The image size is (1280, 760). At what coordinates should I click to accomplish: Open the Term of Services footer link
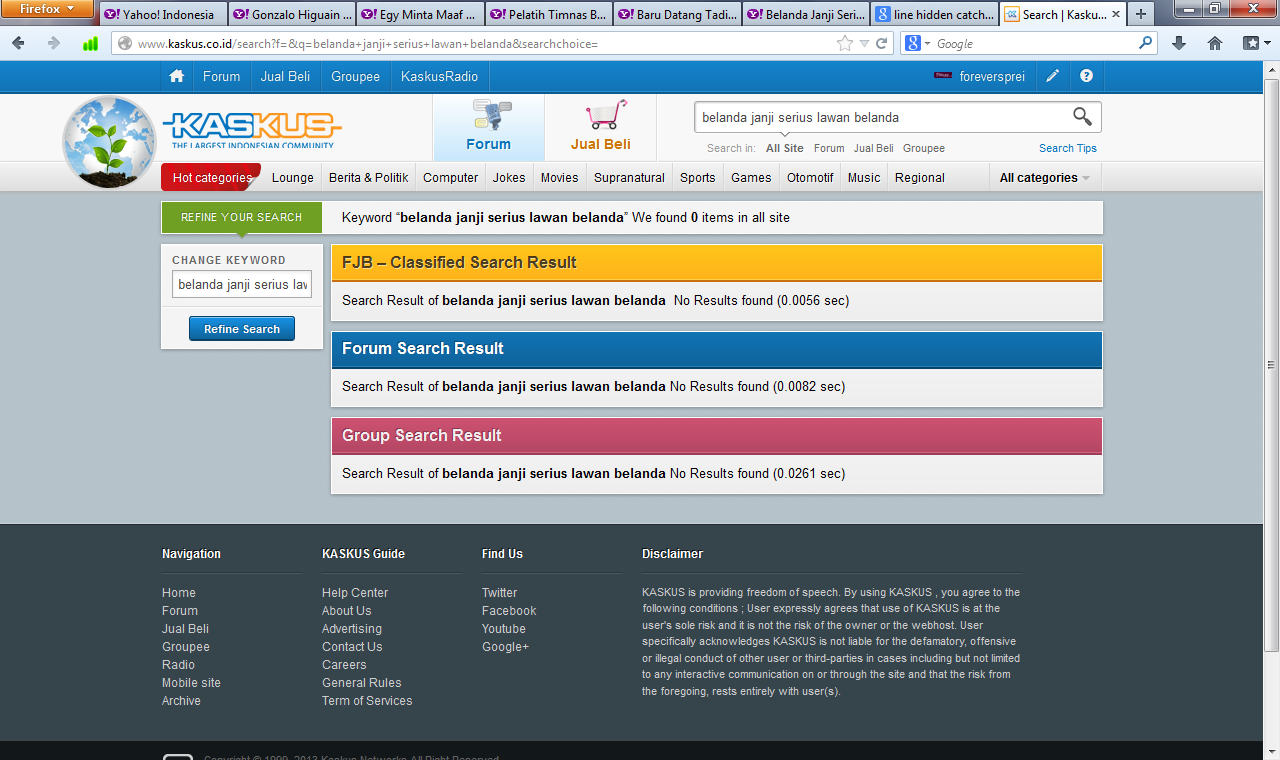367,701
